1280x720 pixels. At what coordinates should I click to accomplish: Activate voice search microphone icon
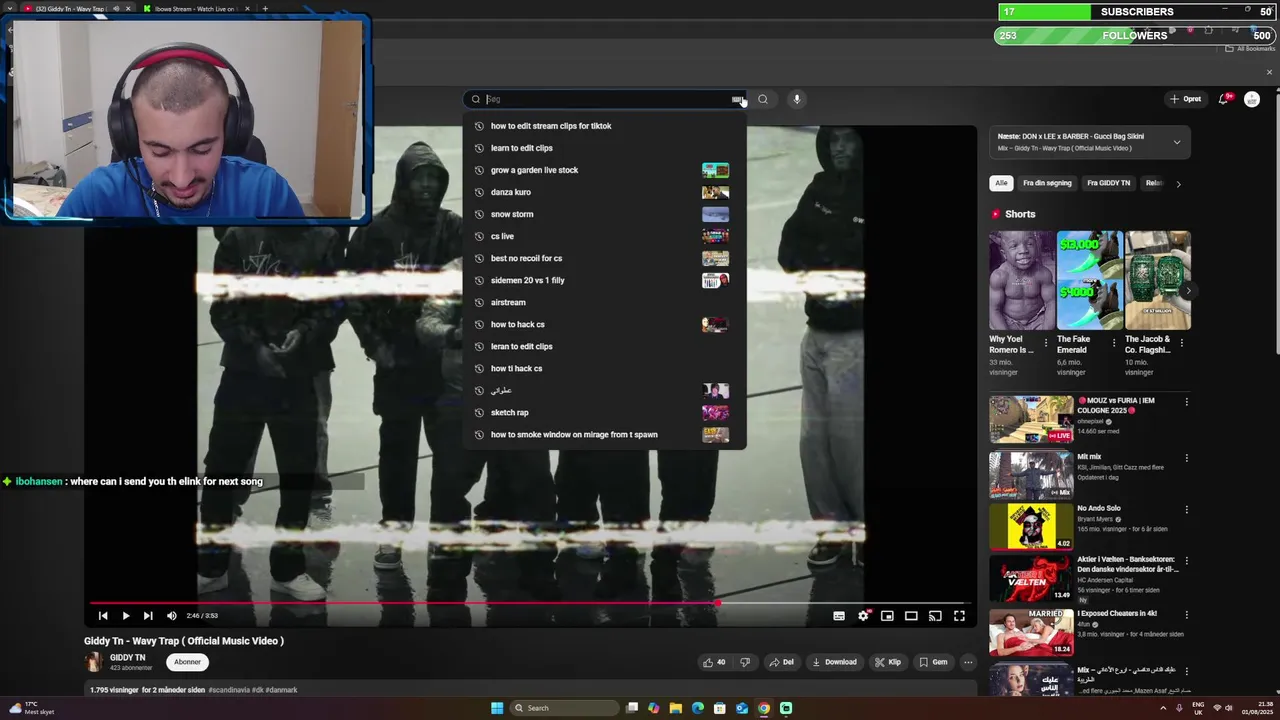point(797,99)
